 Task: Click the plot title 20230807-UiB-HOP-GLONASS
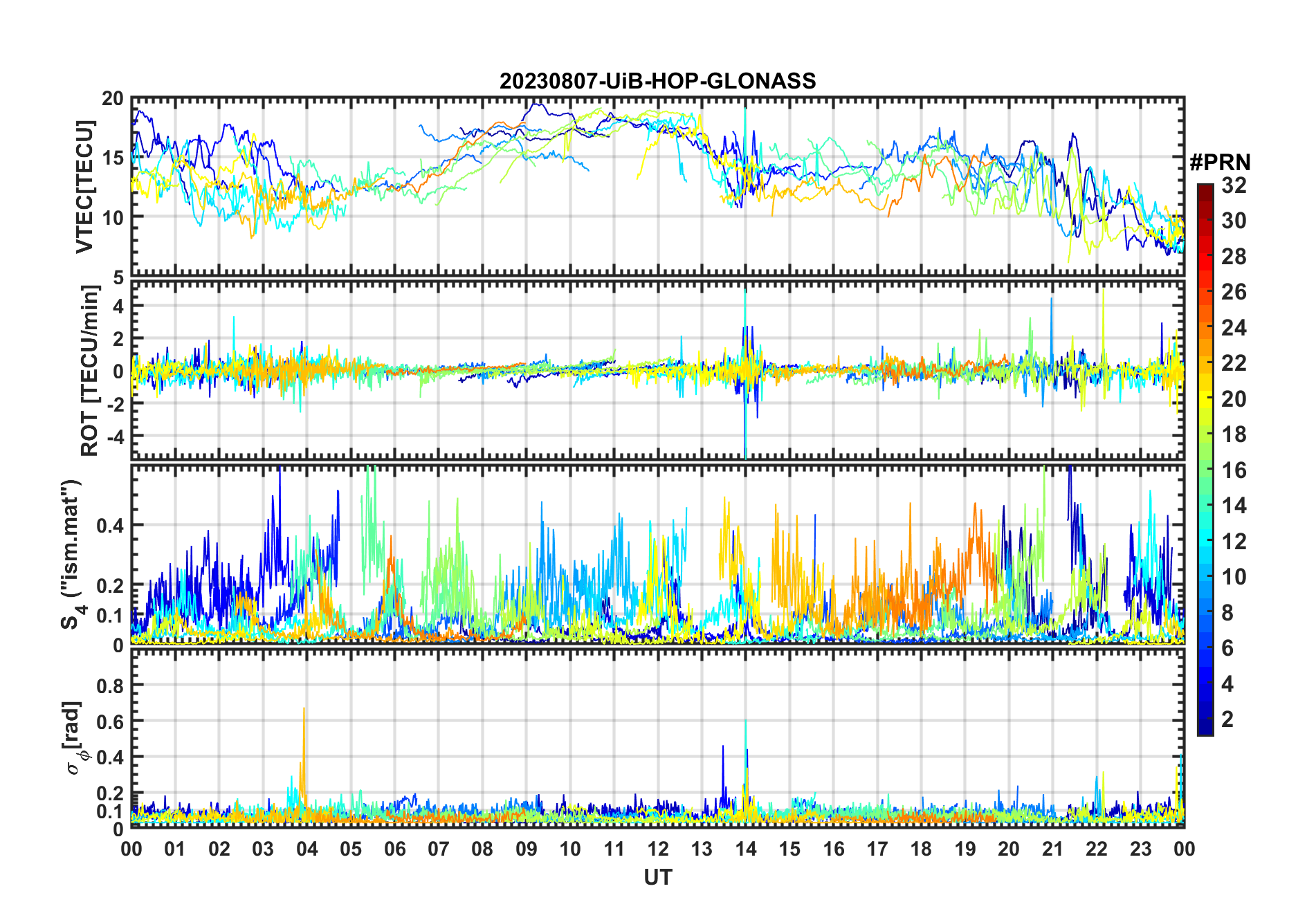point(657,81)
